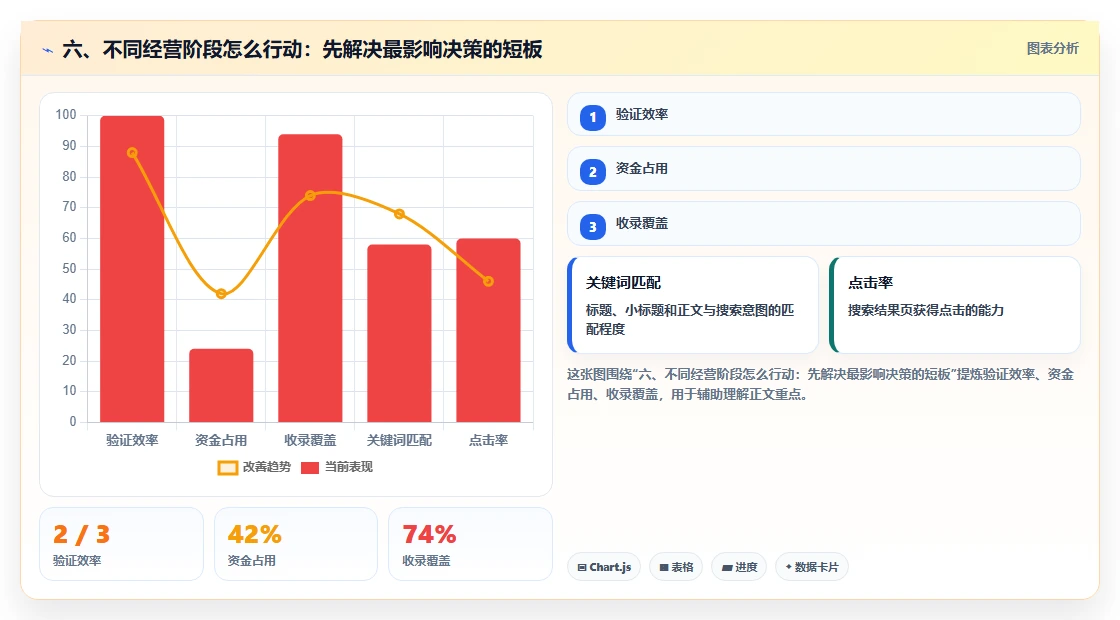
Task: Select the 验证效率 list item
Action: (x=824, y=114)
